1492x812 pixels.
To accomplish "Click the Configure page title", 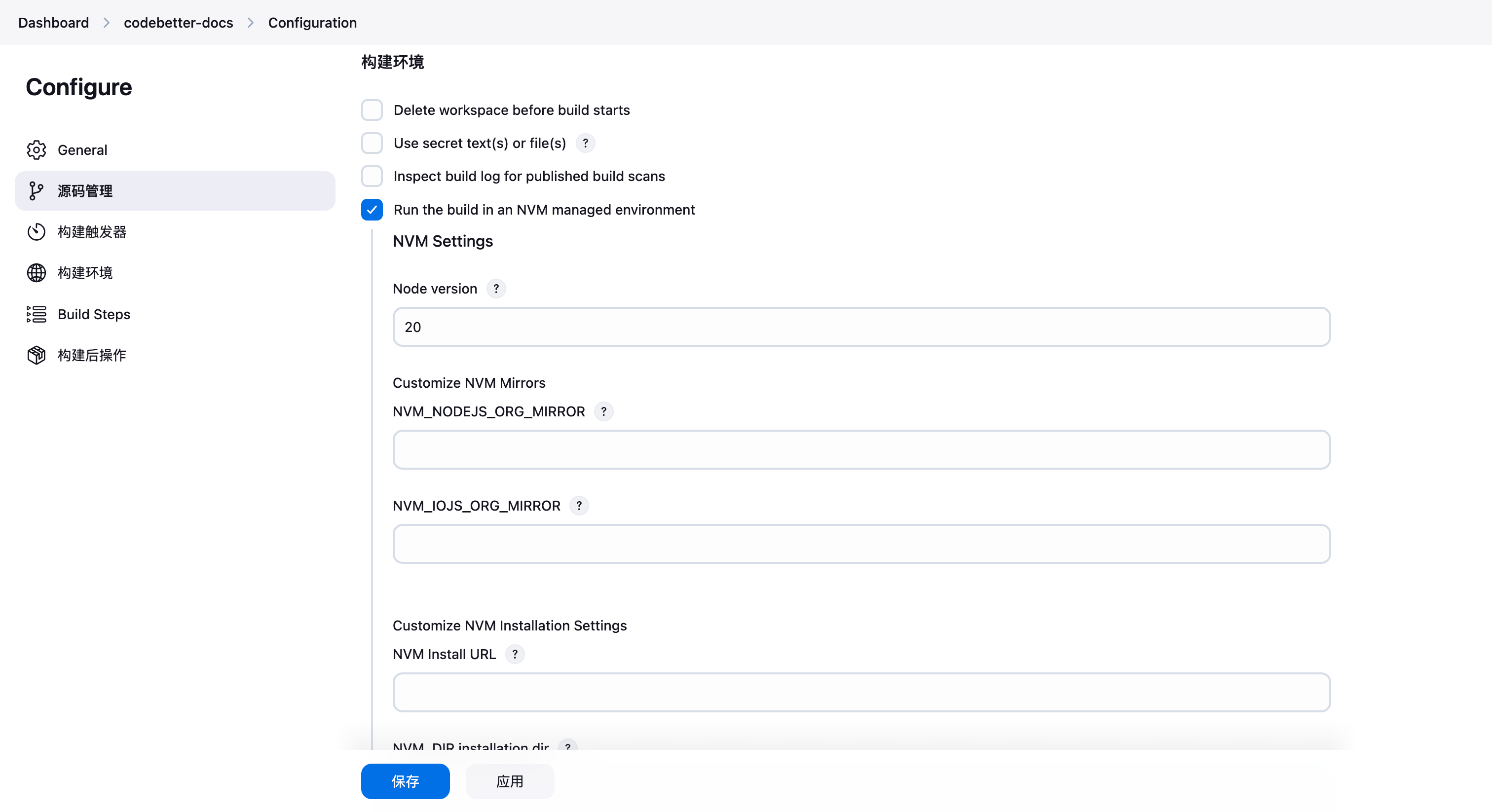I will pyautogui.click(x=79, y=87).
